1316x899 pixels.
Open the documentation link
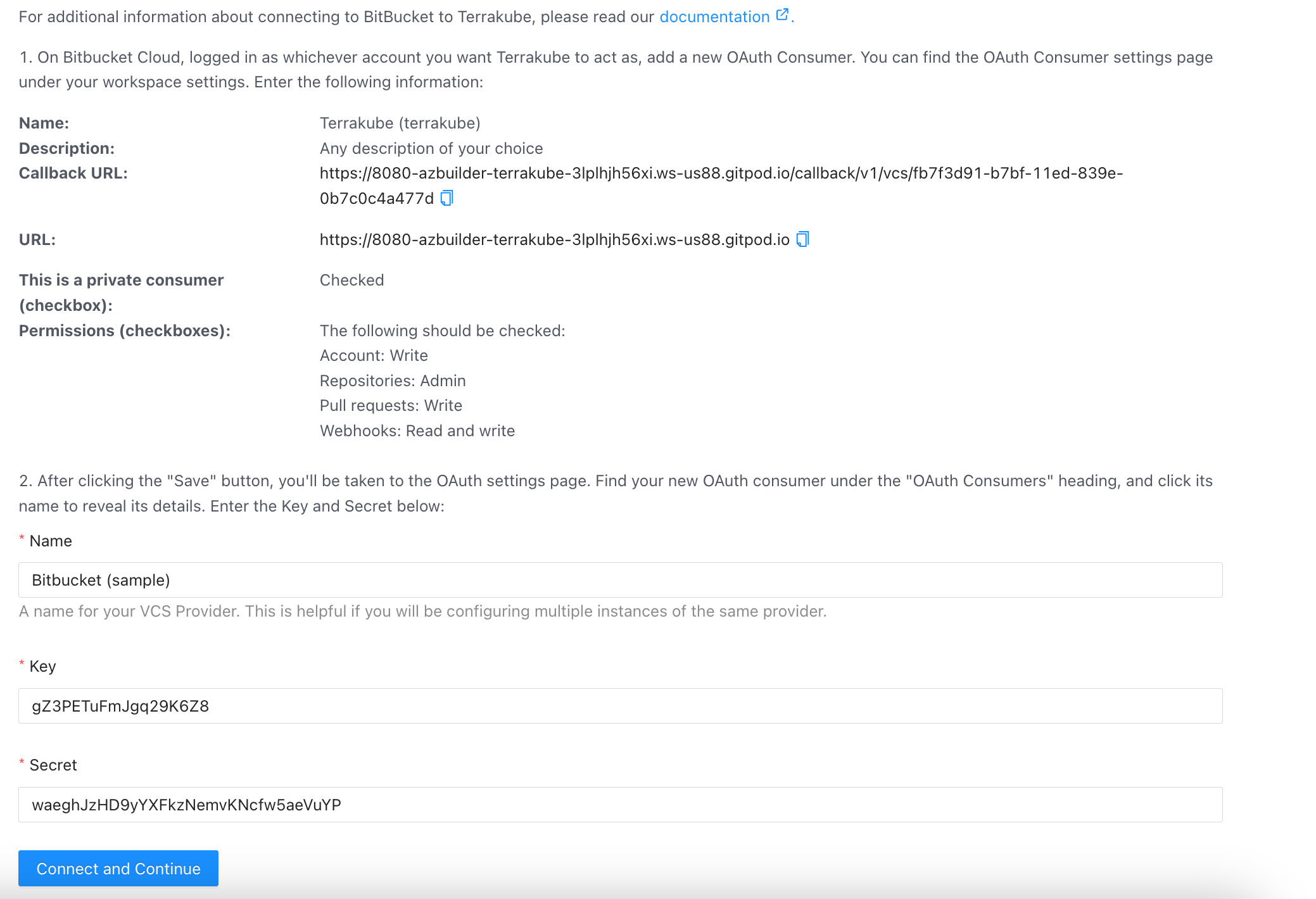click(x=714, y=17)
